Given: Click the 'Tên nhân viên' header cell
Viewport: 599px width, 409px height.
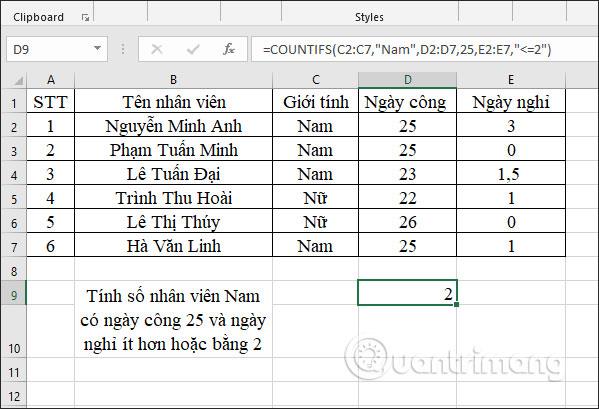Looking at the screenshot, I should point(173,102).
